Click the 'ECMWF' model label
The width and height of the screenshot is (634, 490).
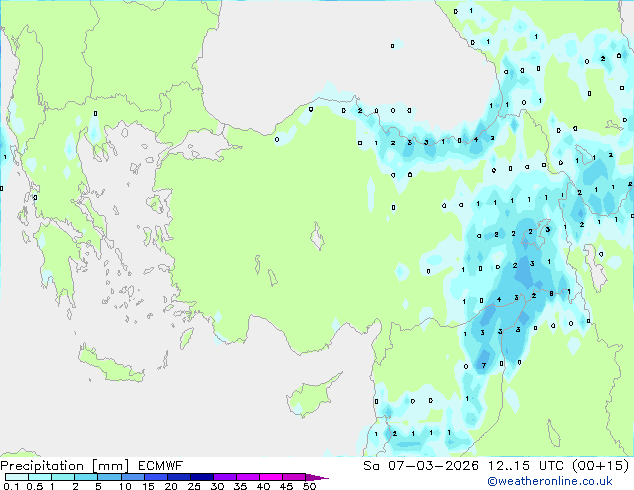click(161, 466)
